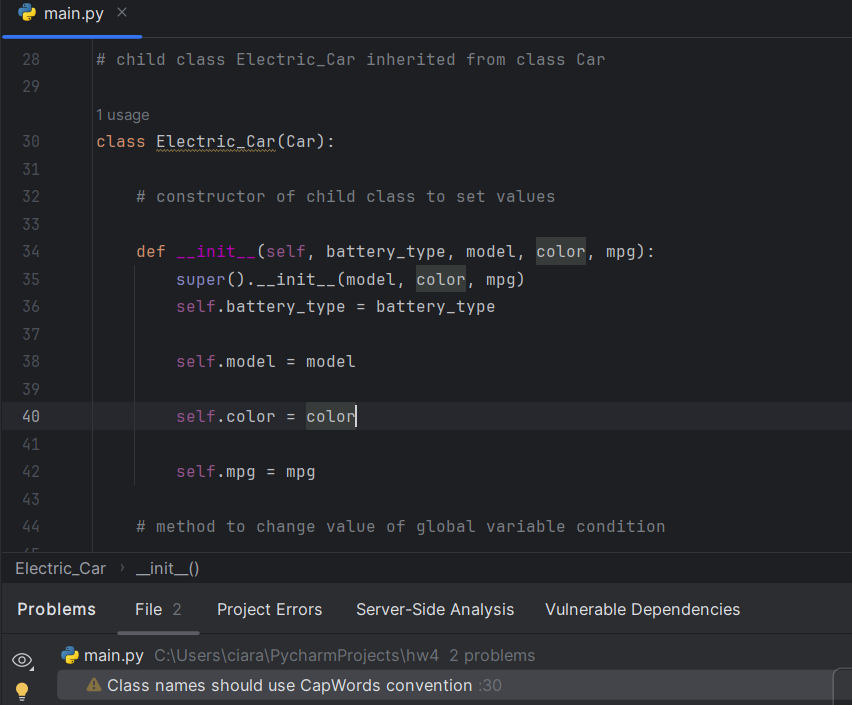Click the color parameter in super call line 35

pyautogui.click(x=441, y=279)
